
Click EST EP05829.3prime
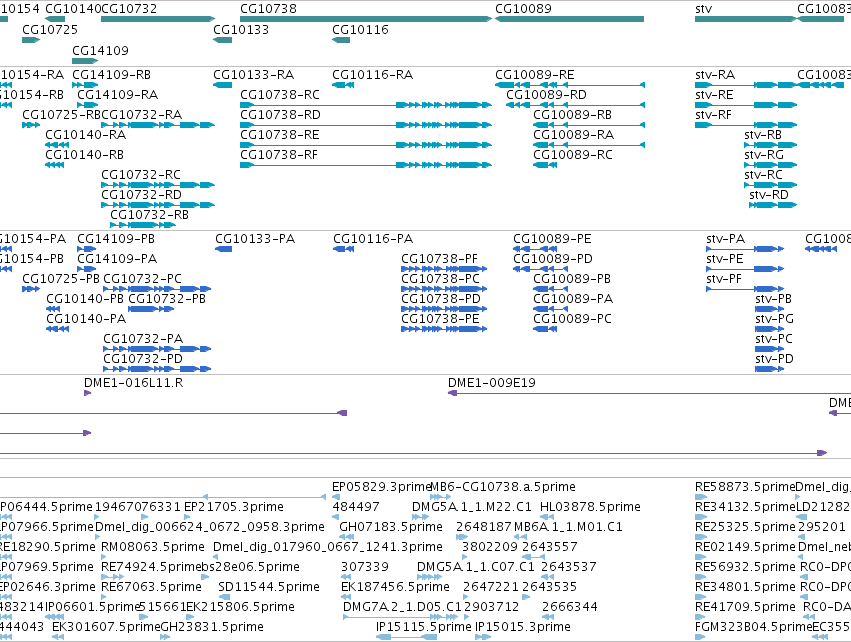pos(336,497)
